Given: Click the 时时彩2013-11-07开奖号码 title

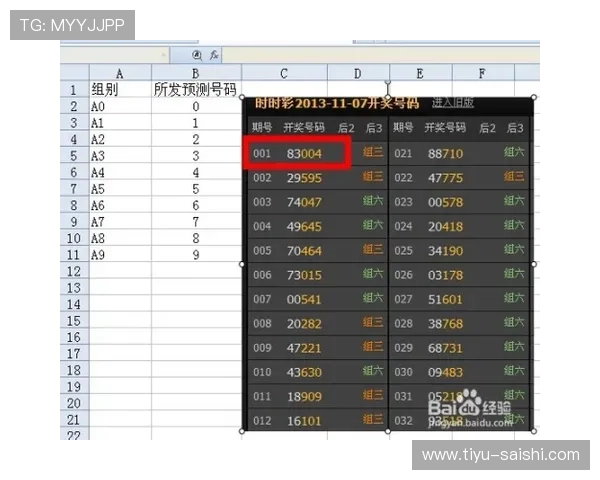Looking at the screenshot, I should click(337, 103).
